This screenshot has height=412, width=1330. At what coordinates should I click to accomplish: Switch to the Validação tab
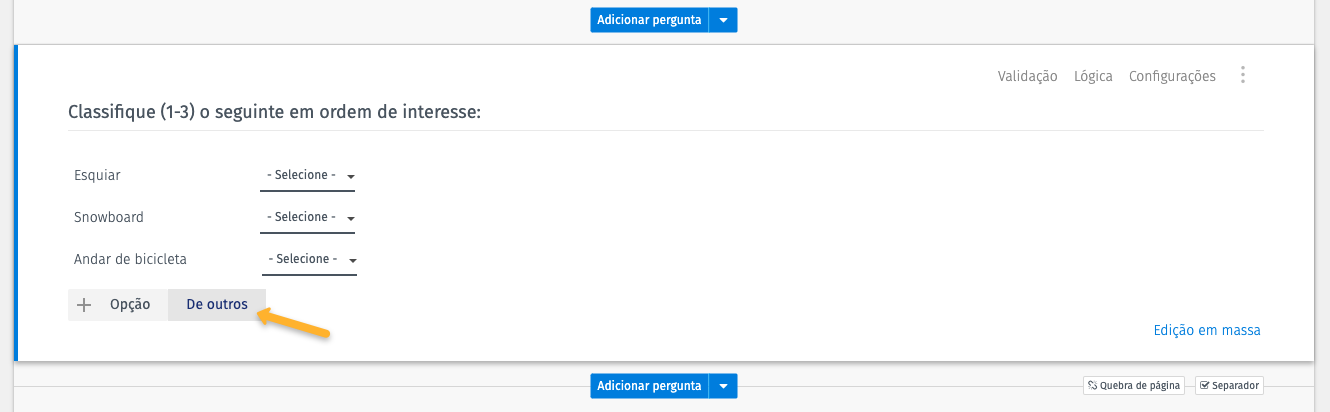tap(1027, 76)
